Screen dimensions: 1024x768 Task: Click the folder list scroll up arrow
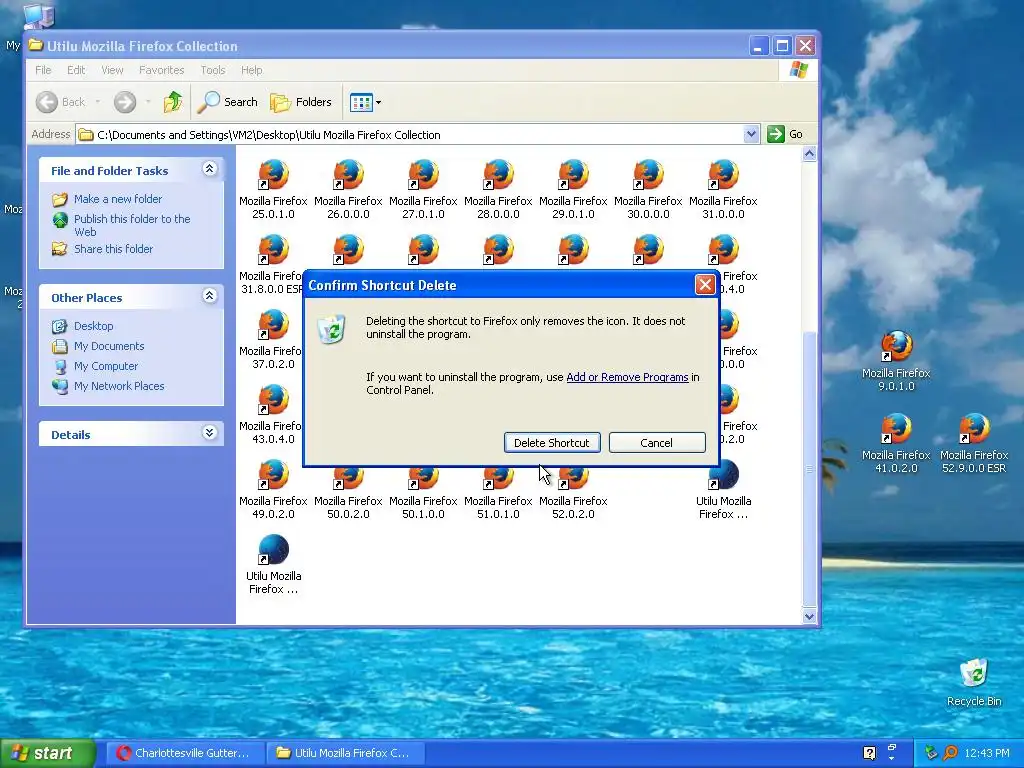tap(810, 154)
